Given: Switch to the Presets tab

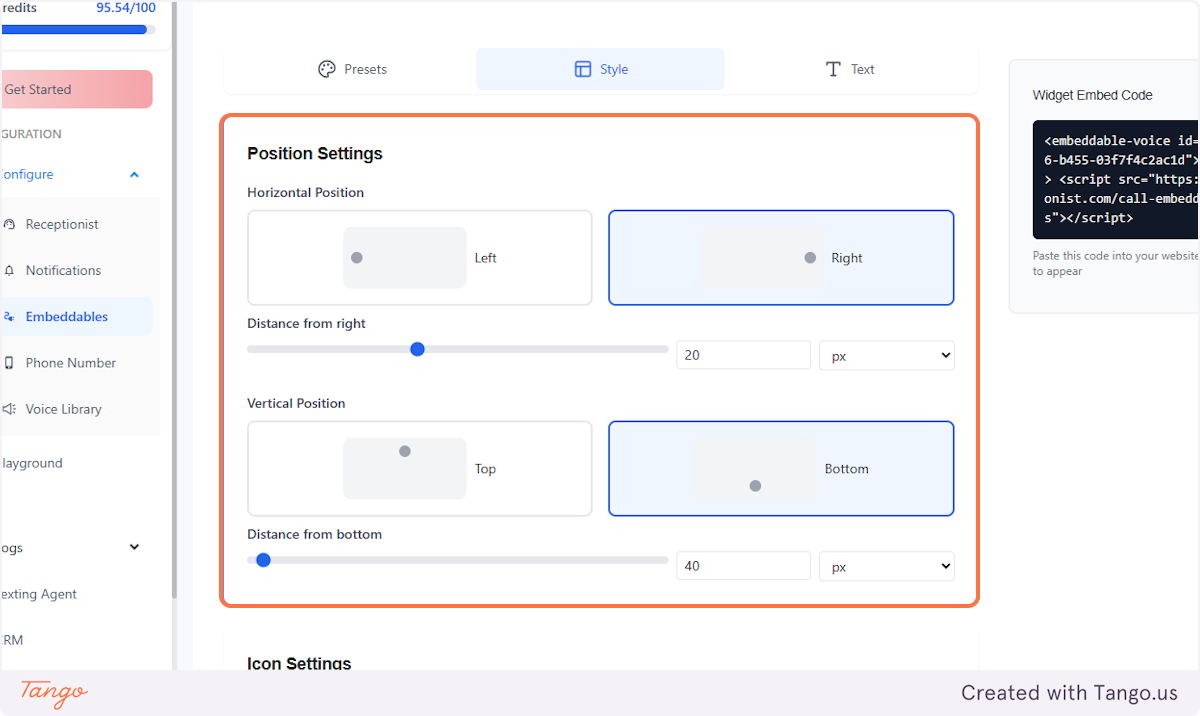Looking at the screenshot, I should click(x=352, y=68).
